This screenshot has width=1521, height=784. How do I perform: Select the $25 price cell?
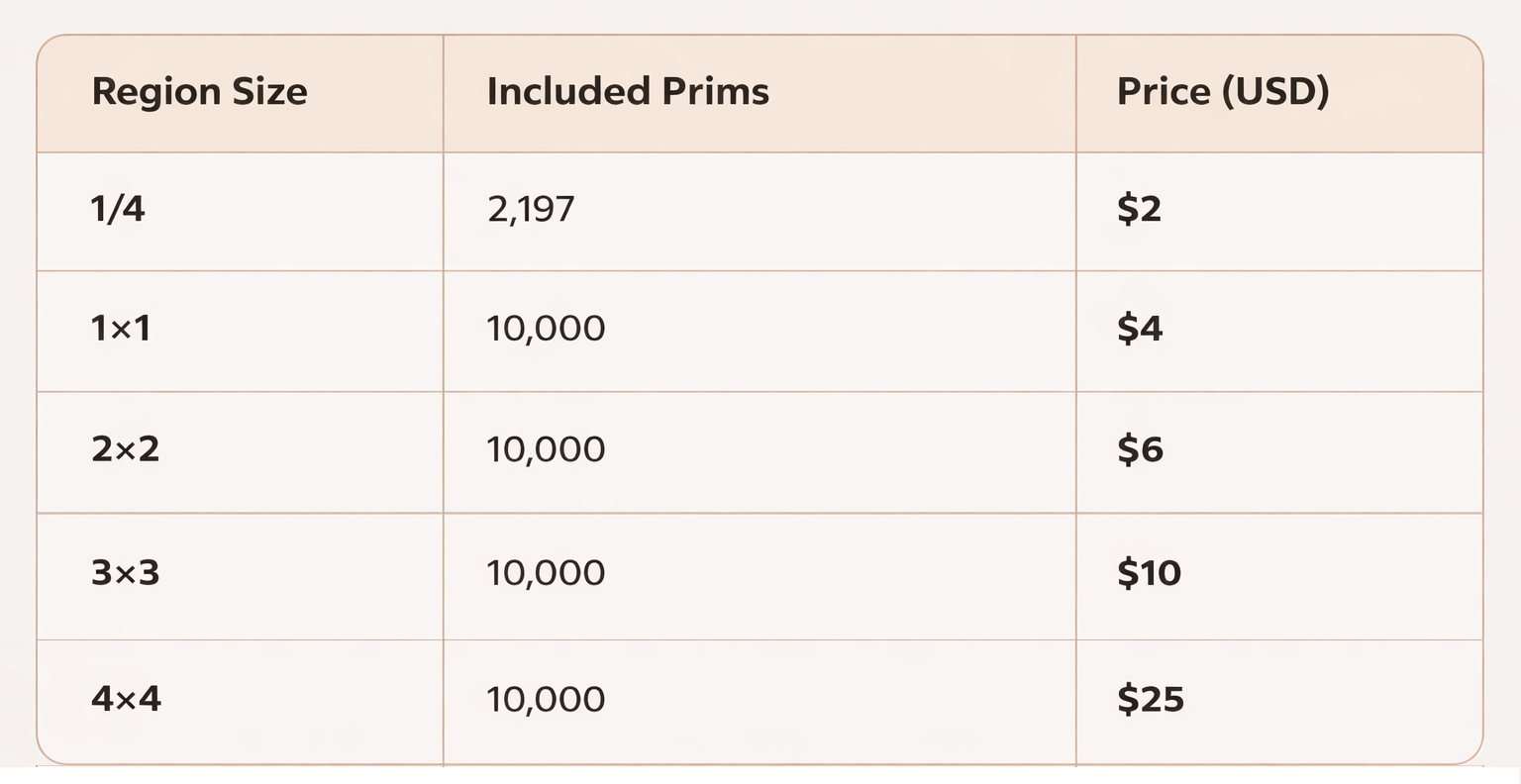click(x=1150, y=700)
